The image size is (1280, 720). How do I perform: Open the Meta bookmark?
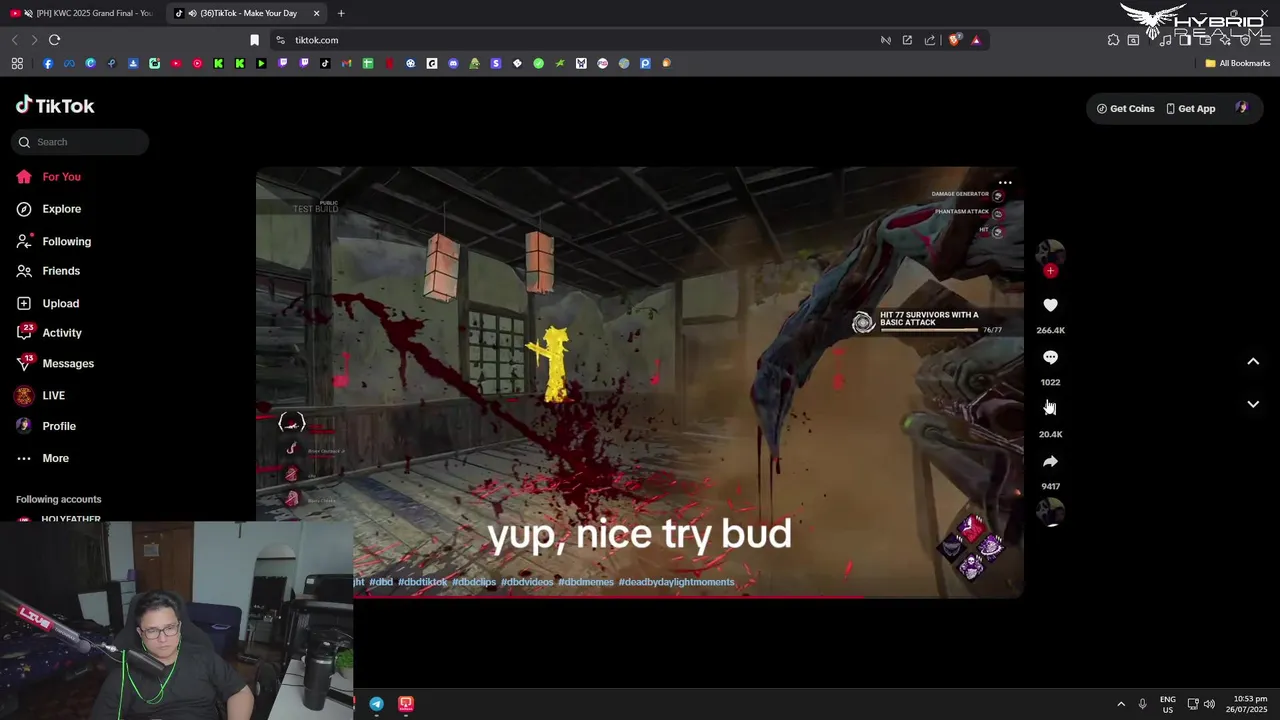(69, 63)
